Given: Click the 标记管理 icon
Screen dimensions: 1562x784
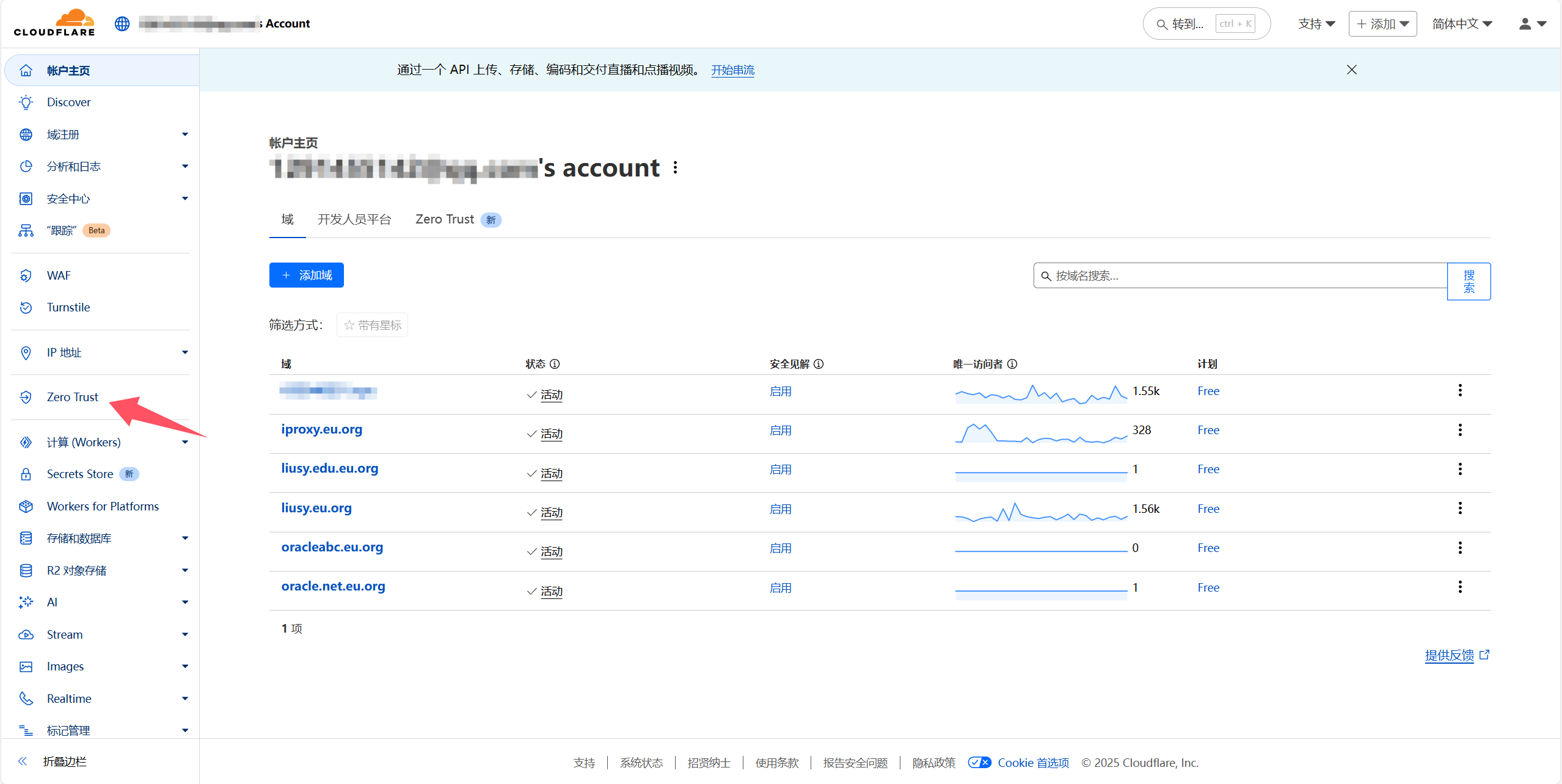Looking at the screenshot, I should pyautogui.click(x=26, y=730).
